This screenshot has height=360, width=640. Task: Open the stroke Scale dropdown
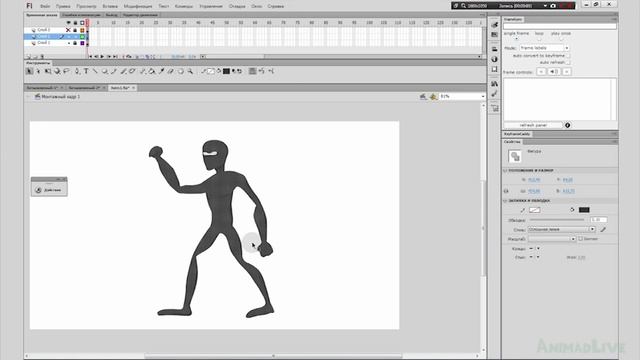(552, 239)
